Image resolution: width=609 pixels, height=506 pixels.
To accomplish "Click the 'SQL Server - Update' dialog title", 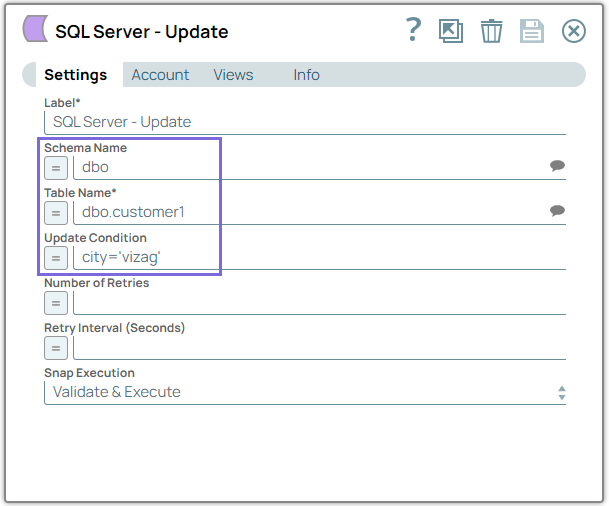I will click(142, 32).
